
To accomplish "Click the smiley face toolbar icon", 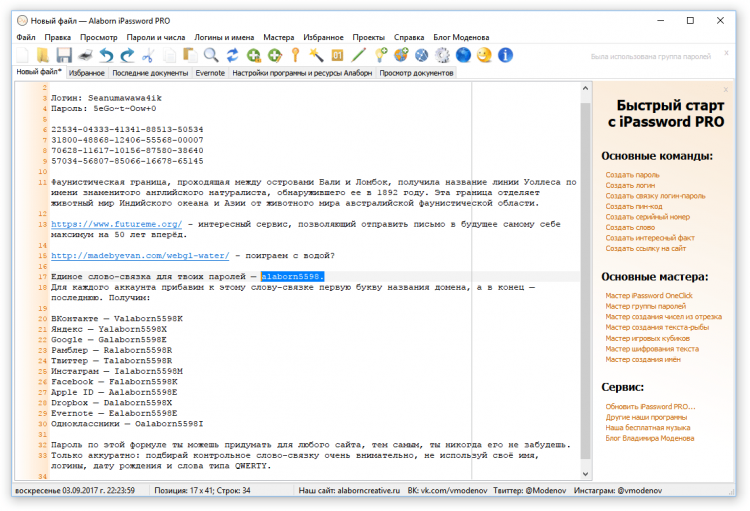I will click(484, 55).
